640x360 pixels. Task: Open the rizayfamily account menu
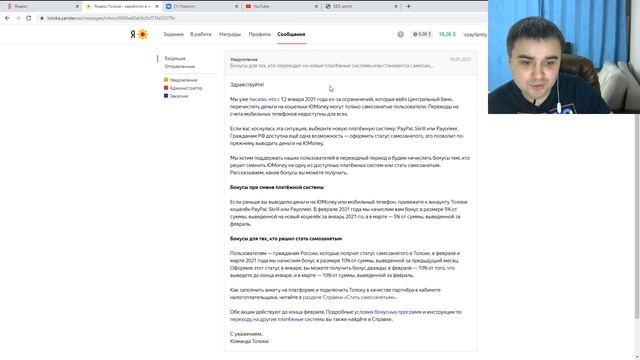click(x=475, y=35)
